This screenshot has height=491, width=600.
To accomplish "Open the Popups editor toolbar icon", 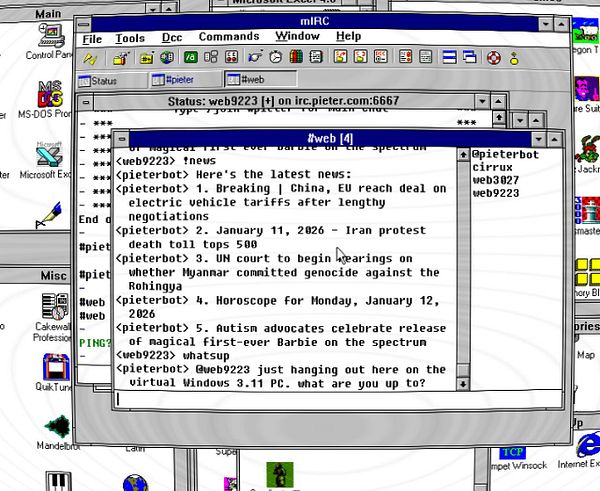I will pyautogui.click(x=210, y=57).
